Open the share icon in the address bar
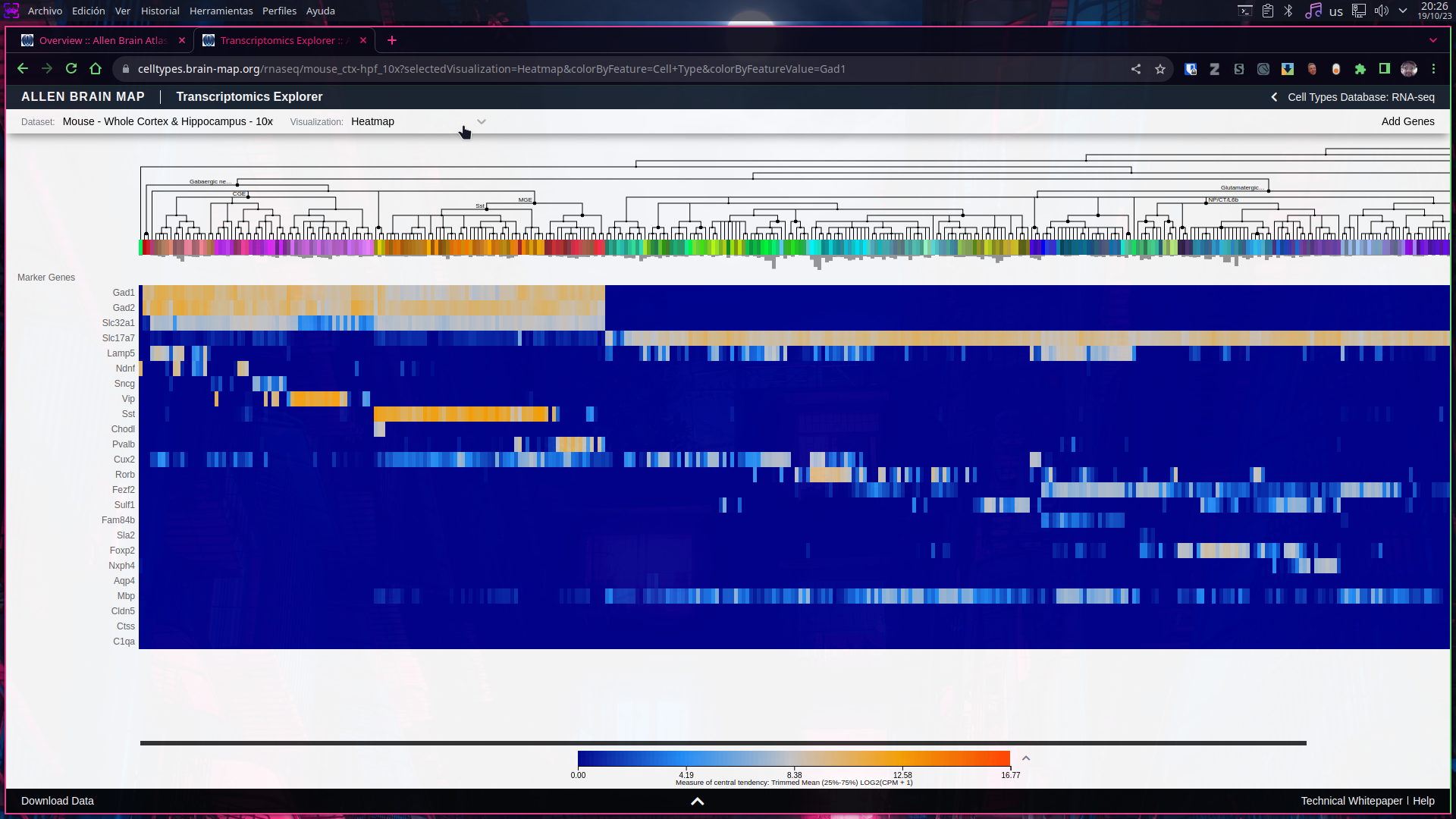This screenshot has height=819, width=1456. (x=1135, y=68)
